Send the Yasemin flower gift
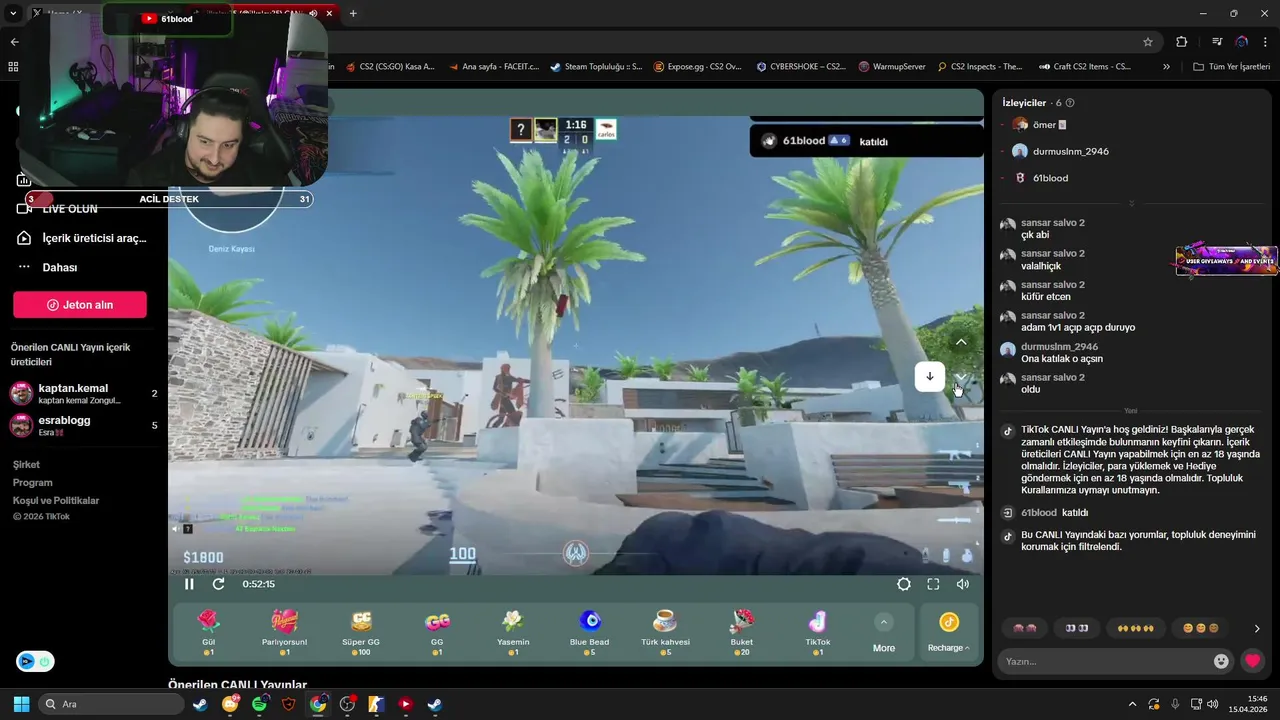The width and height of the screenshot is (1280, 720). 513,631
